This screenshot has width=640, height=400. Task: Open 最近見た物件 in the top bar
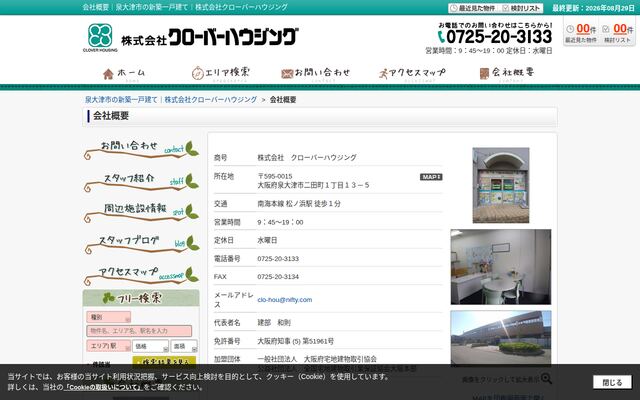472,8
